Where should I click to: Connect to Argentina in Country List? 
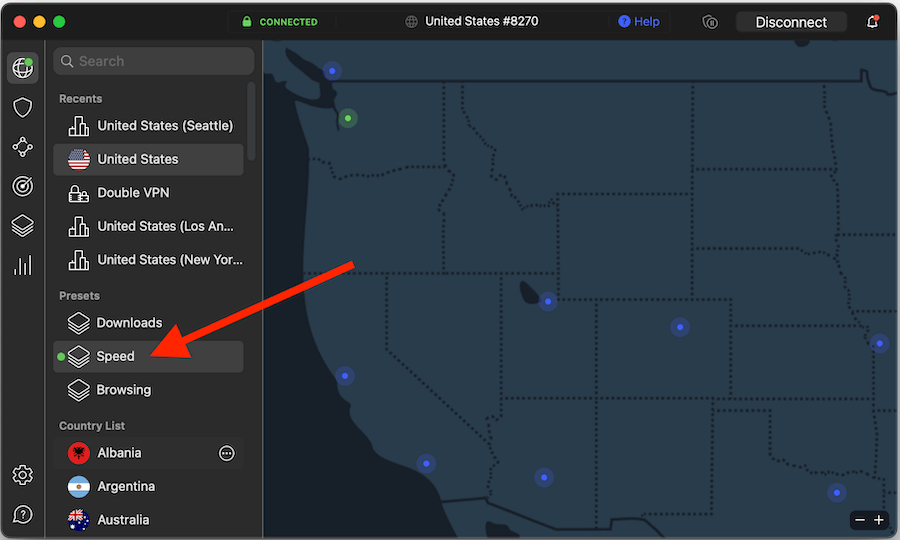pyautogui.click(x=148, y=487)
